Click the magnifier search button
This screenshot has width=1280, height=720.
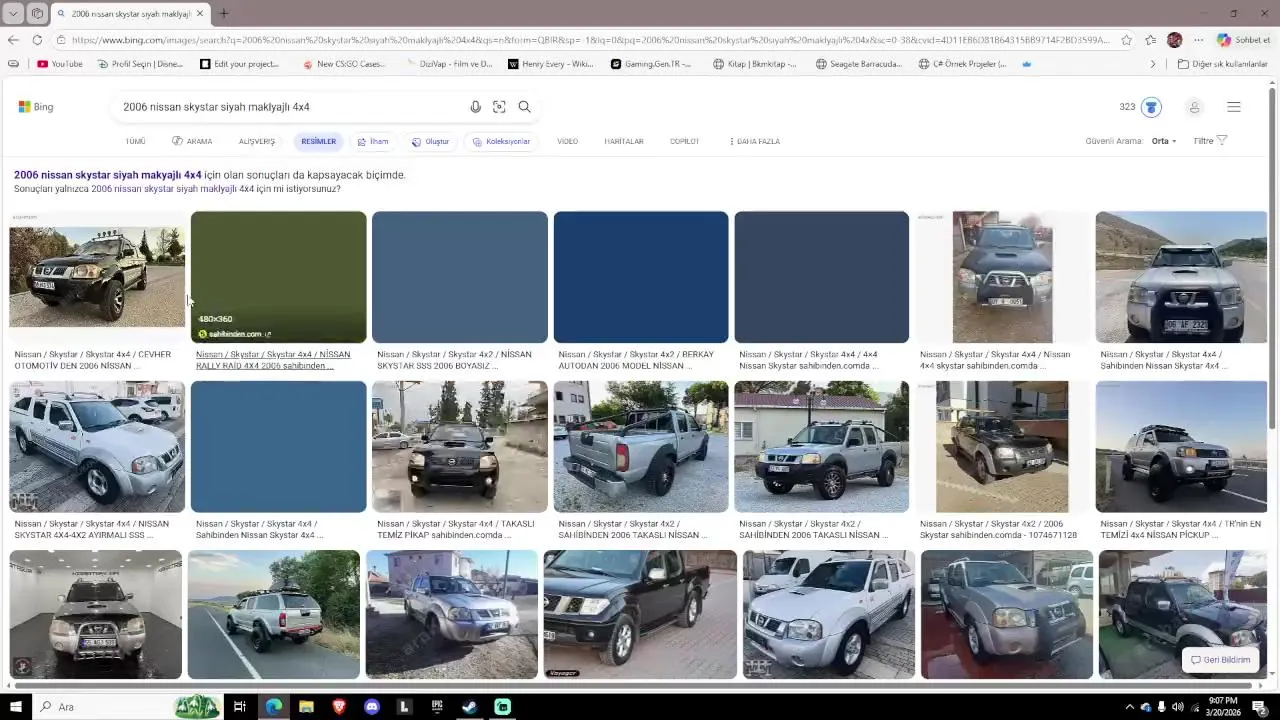click(x=524, y=107)
